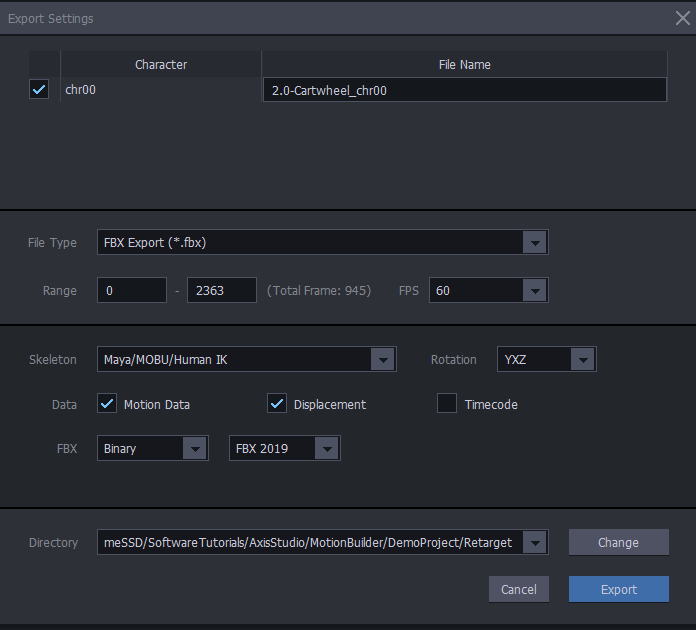Viewport: 696px width, 630px height.
Task: Open the File Type dropdown
Action: point(534,242)
